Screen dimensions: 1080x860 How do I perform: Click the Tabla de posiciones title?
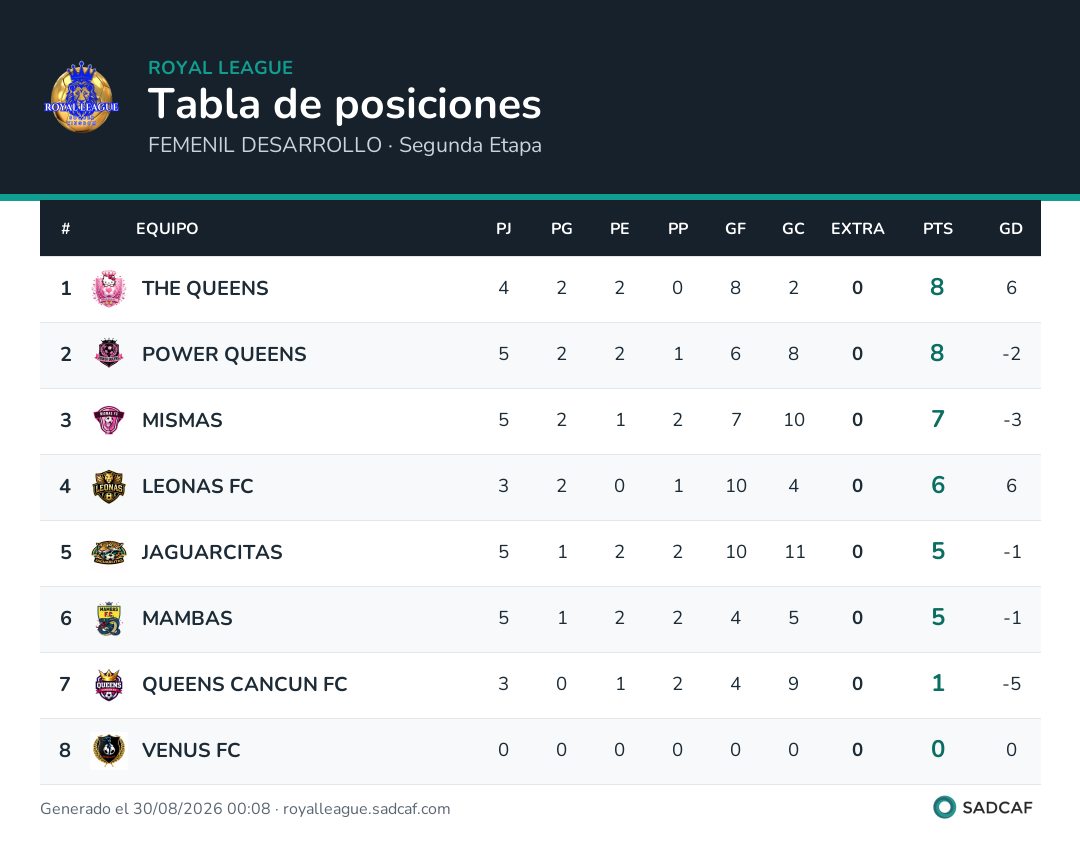344,104
